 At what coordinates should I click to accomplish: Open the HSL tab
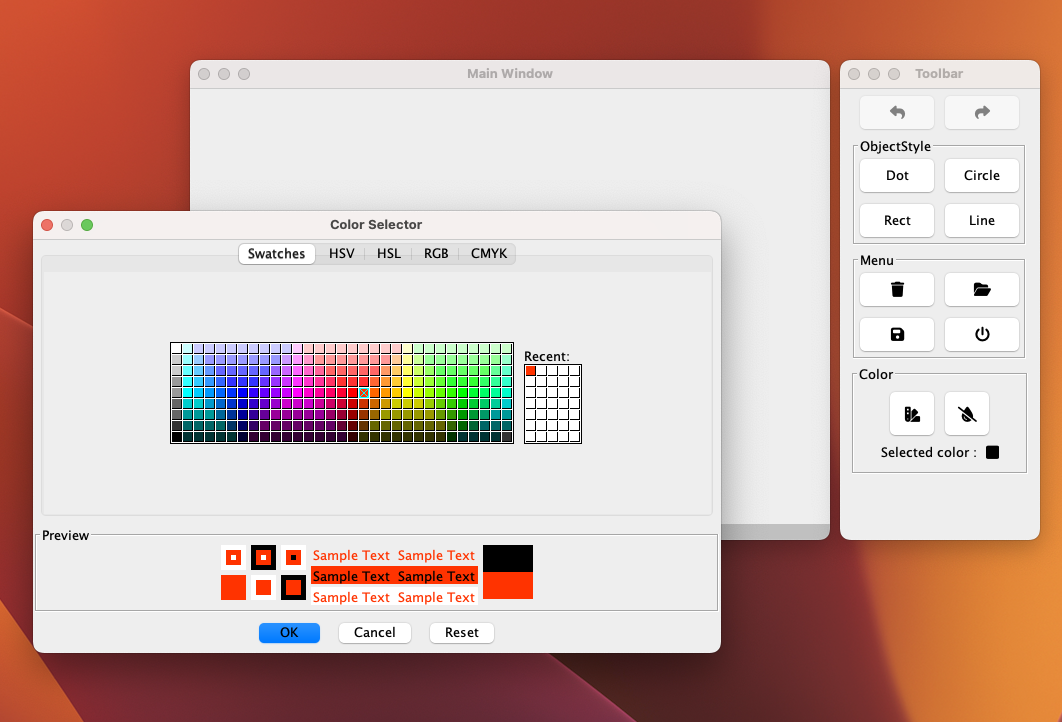[389, 254]
